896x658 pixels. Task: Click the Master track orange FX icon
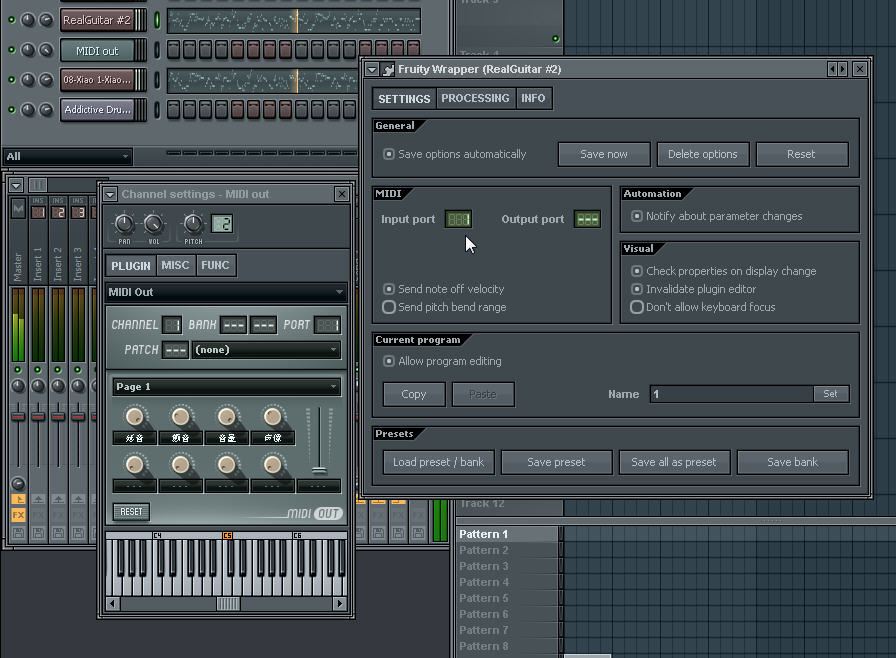[18, 515]
